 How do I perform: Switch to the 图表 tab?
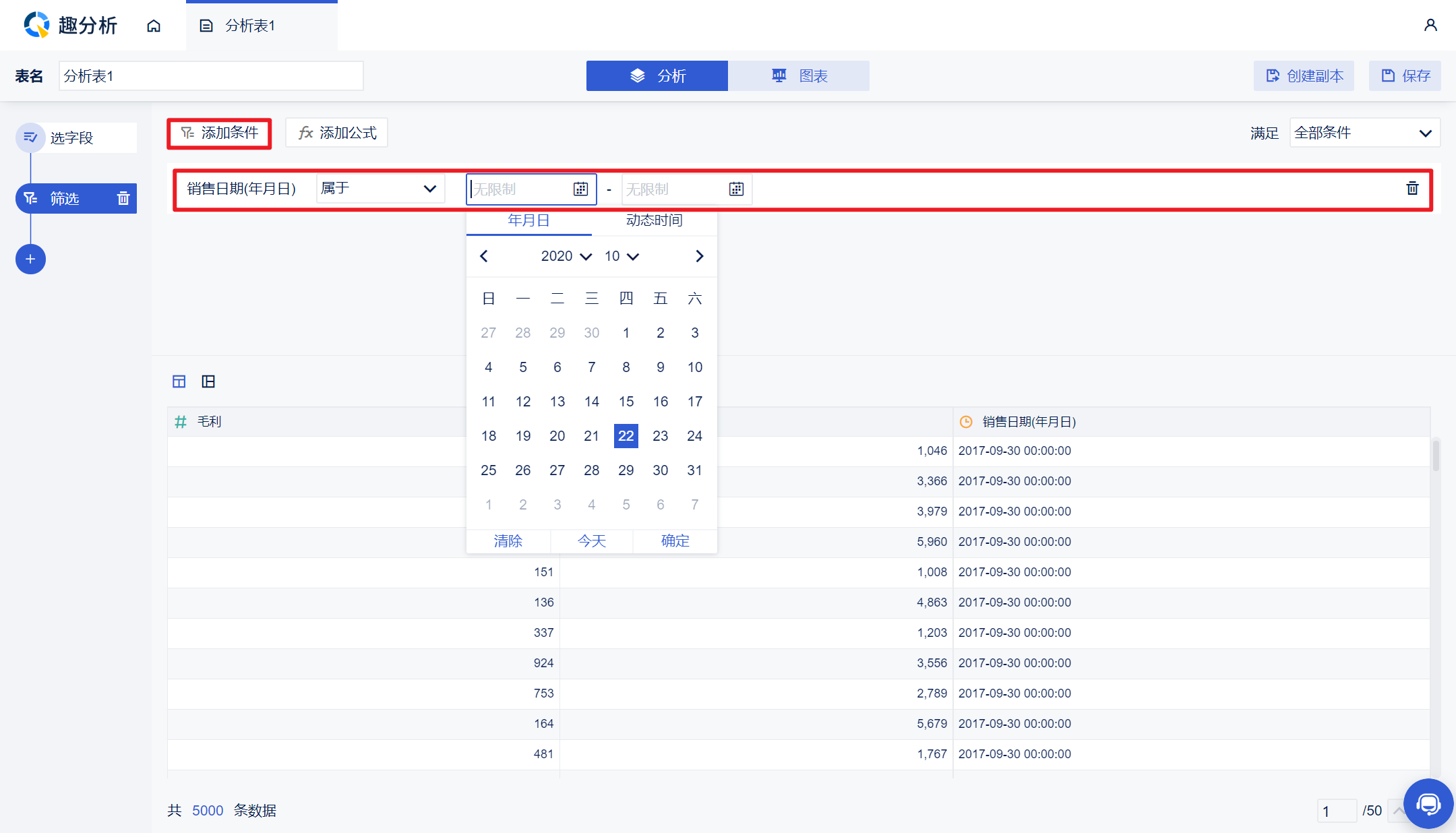798,76
